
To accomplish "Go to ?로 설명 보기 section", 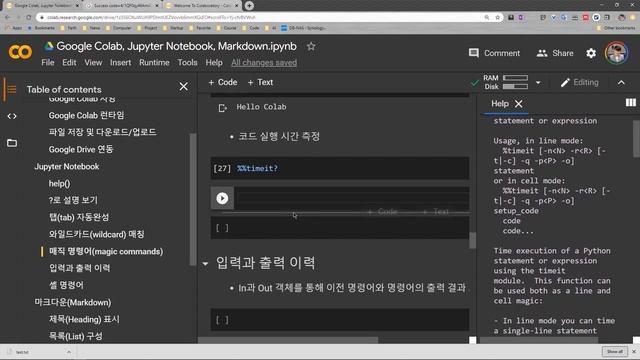I will pyautogui.click(x=73, y=200).
